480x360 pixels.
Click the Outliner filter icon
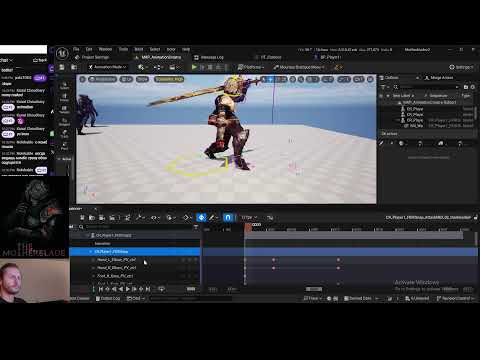click(x=383, y=87)
